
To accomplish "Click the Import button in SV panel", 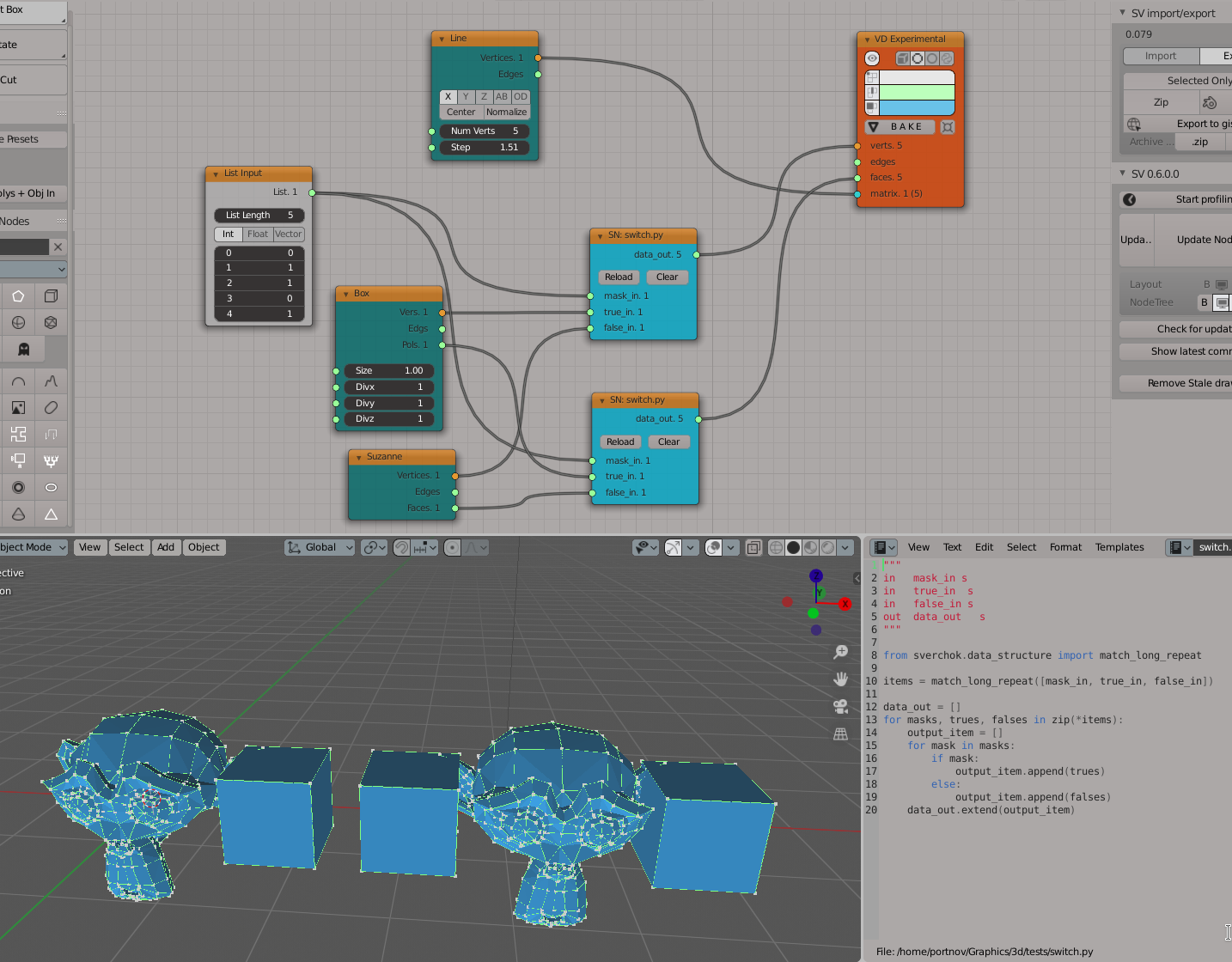I will (1161, 57).
